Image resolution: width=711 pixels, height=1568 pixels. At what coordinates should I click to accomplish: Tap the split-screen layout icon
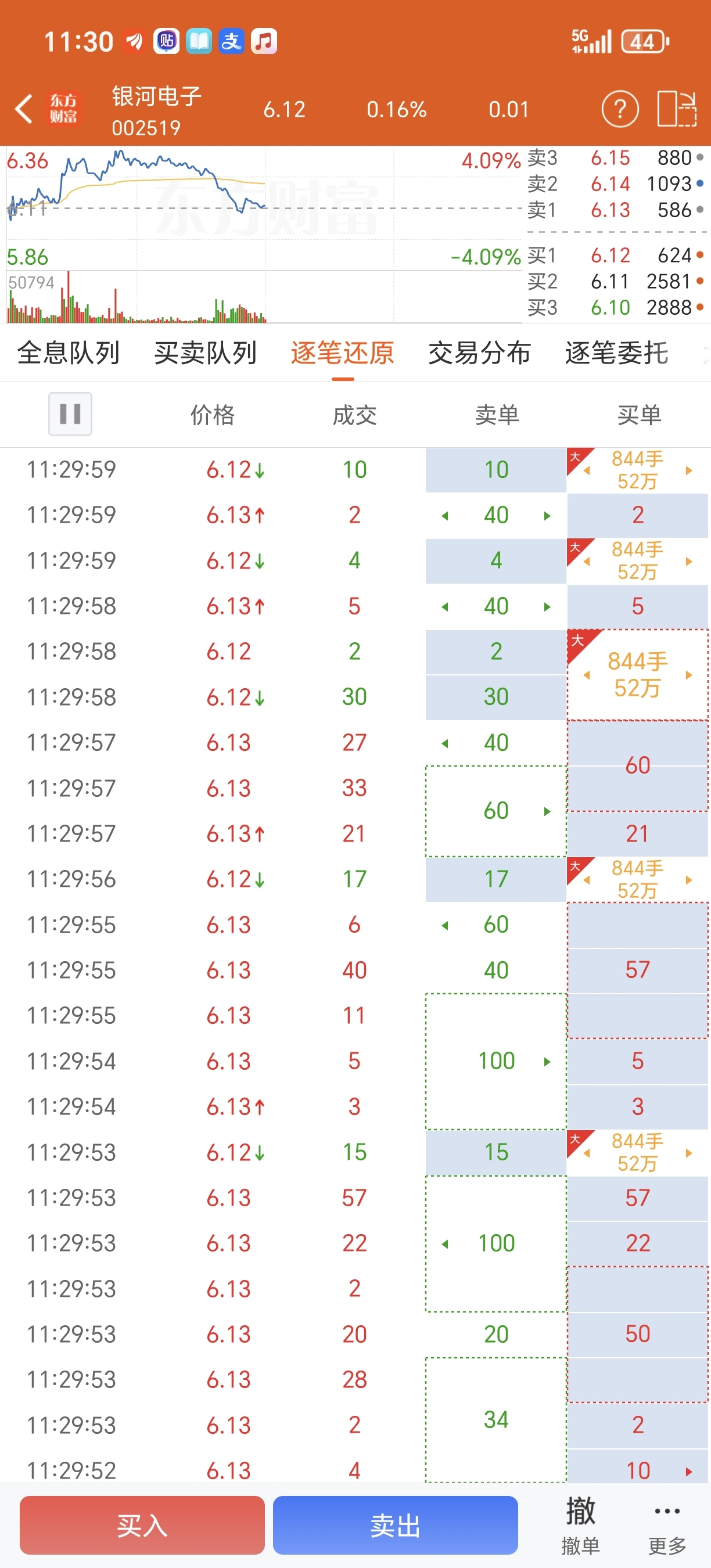(676, 110)
